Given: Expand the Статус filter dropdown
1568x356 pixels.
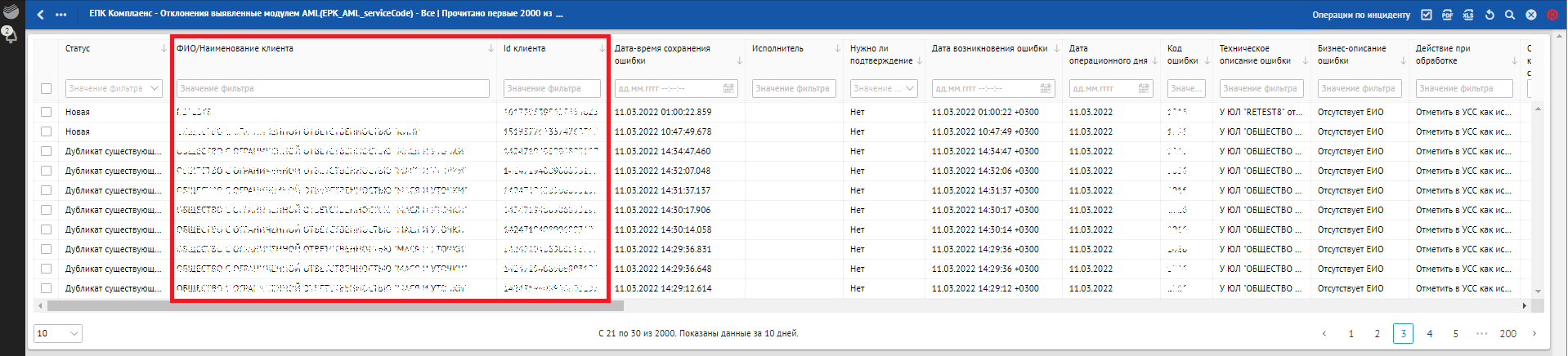Looking at the screenshot, I should pyautogui.click(x=155, y=88).
